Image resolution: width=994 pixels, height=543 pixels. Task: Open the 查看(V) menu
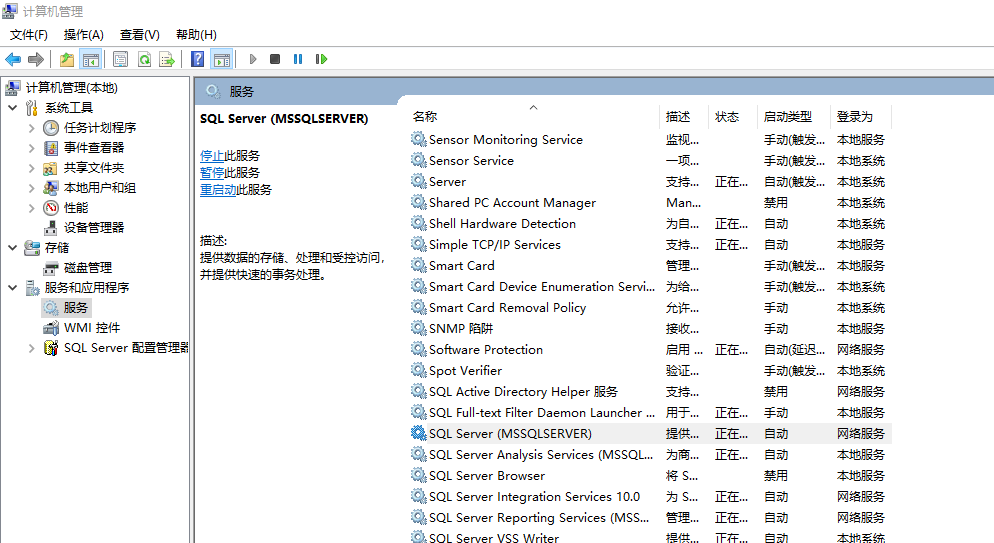tap(139, 35)
